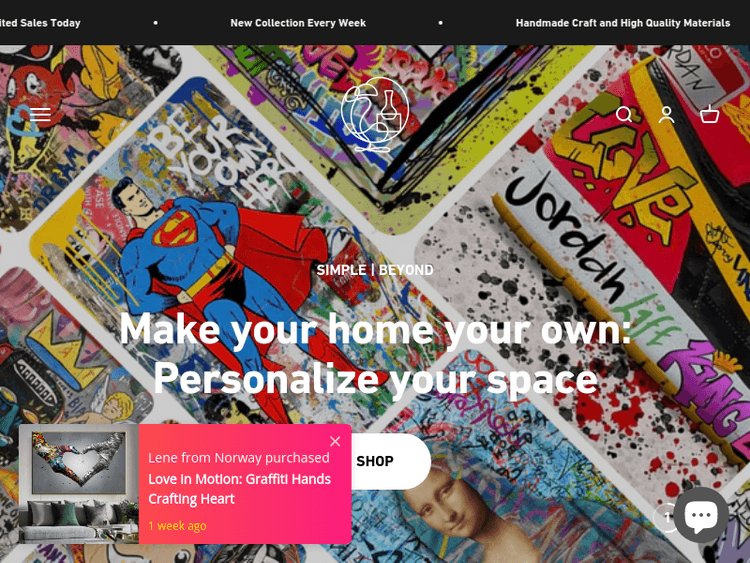Click 'Lene from Norway purchased' text
The image size is (750, 563).
[x=239, y=458]
